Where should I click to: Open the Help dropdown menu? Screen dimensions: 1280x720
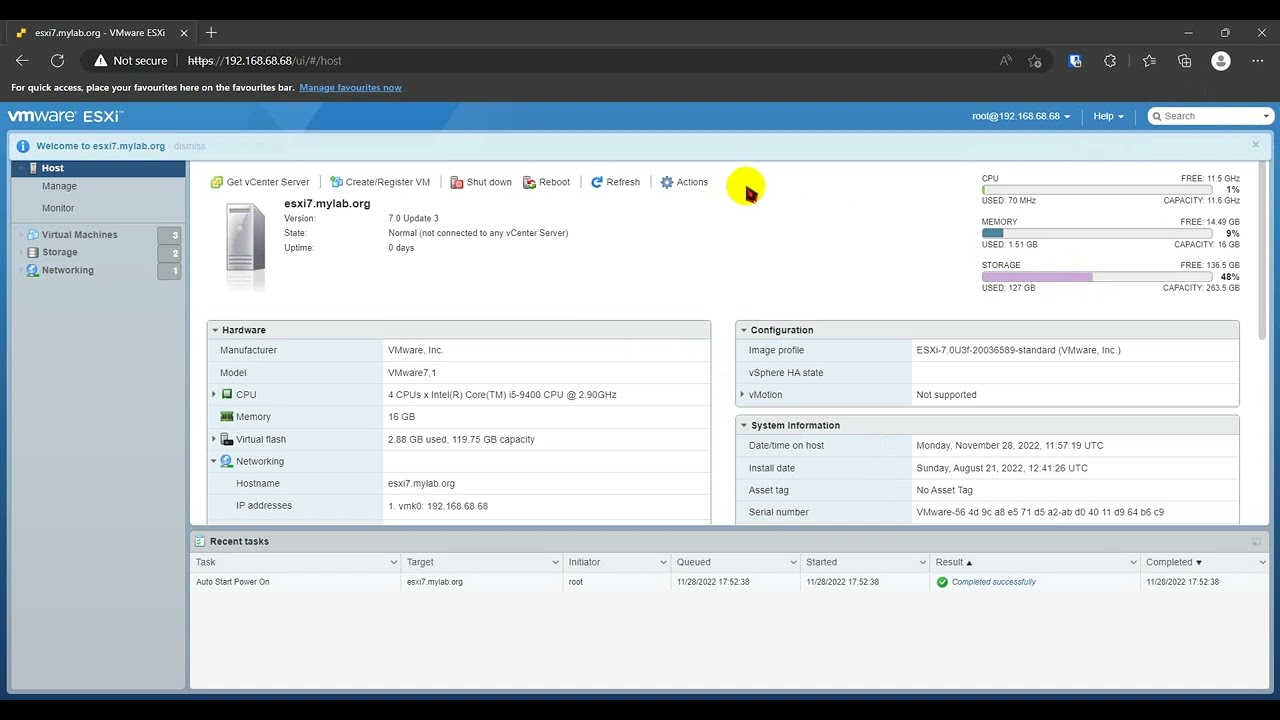(1108, 116)
